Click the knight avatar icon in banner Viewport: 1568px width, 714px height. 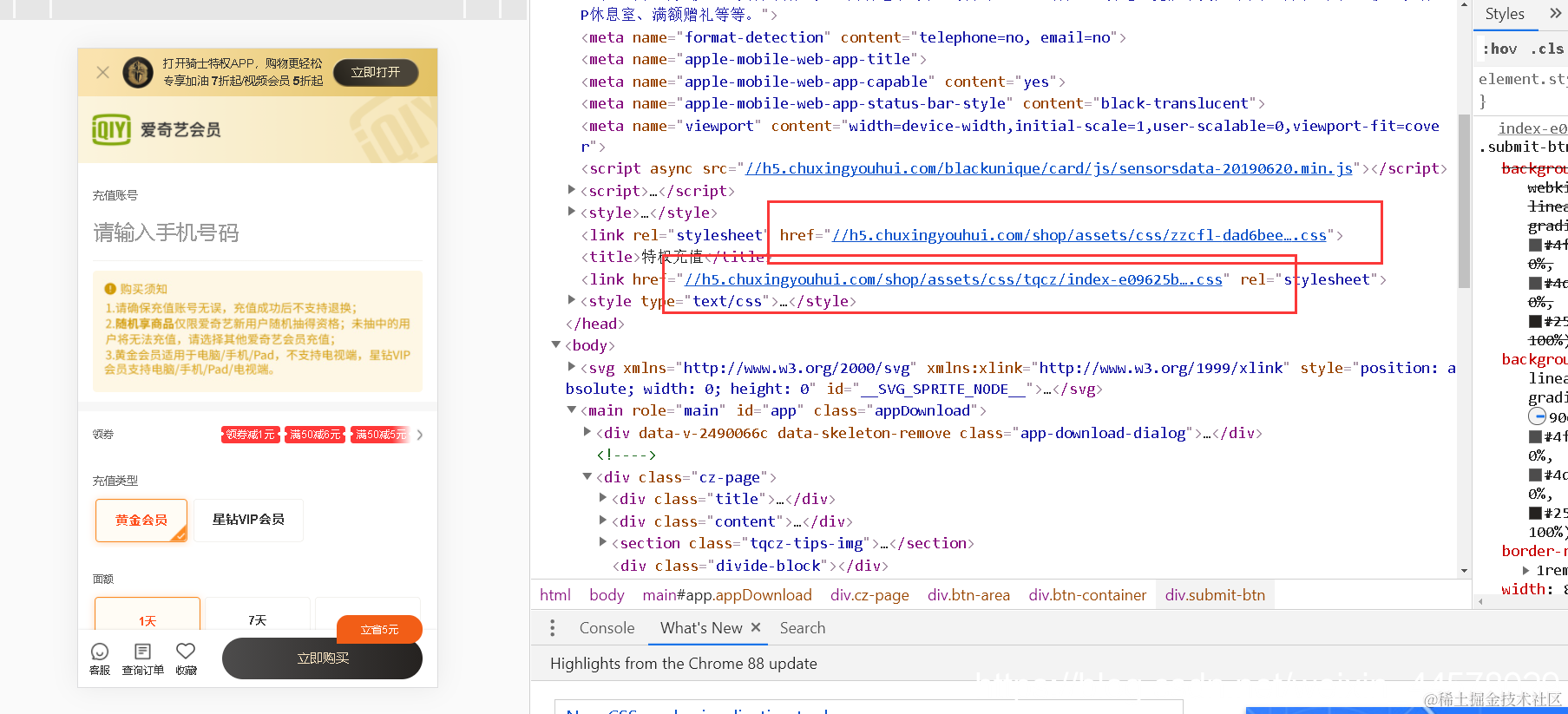click(138, 72)
